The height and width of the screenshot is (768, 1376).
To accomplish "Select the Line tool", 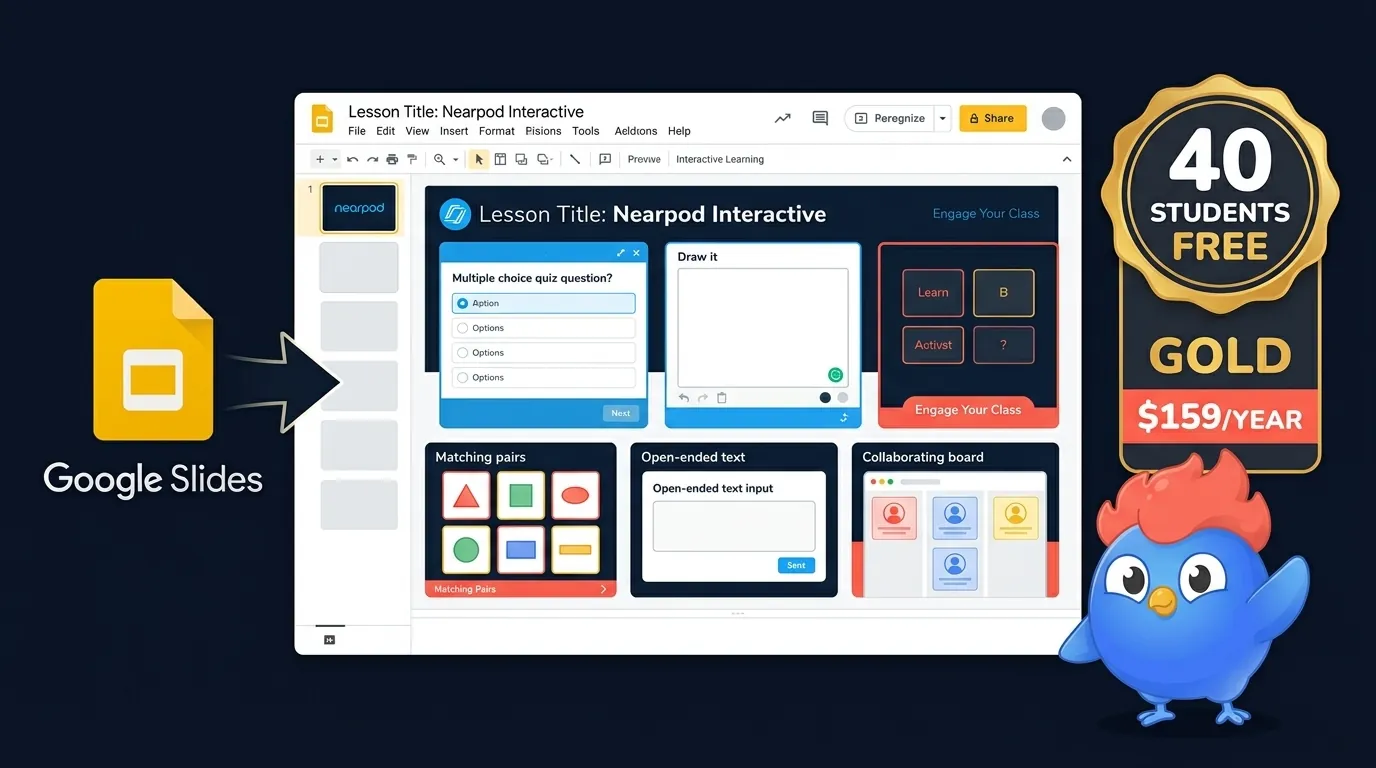I will (575, 158).
